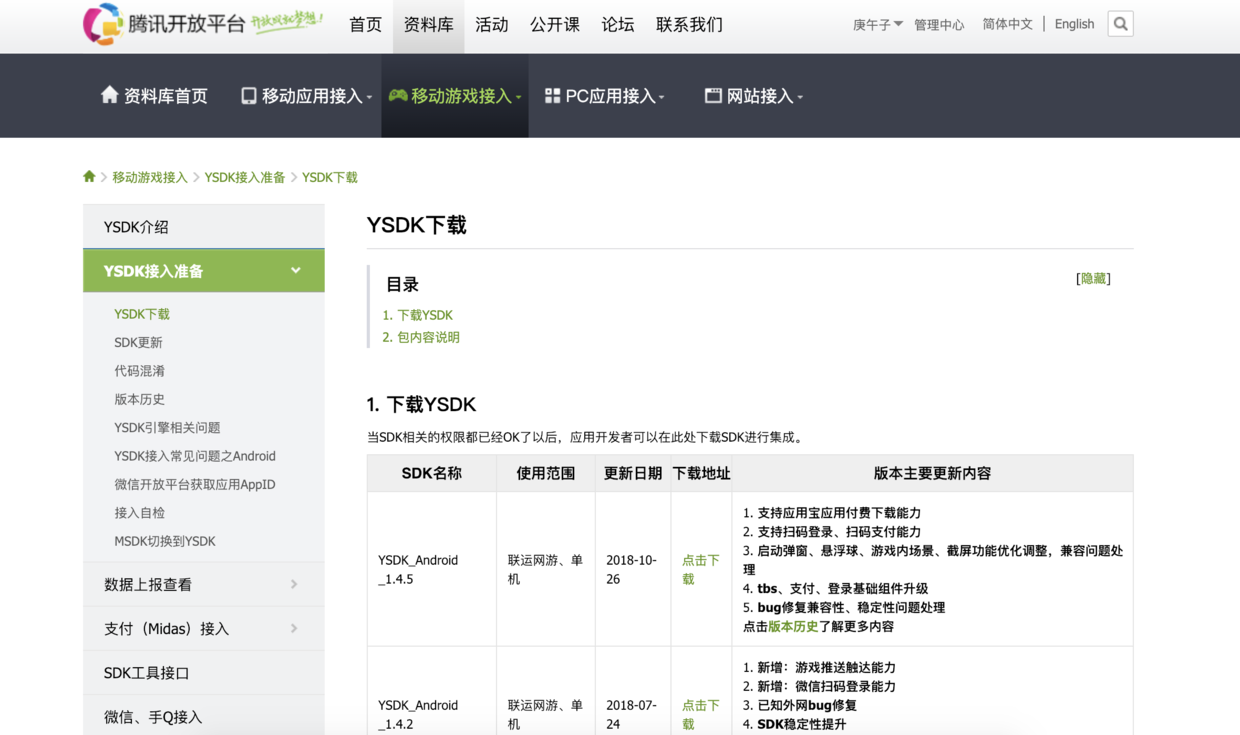
Task: Jump to 2. 包内容说明 in contents
Action: click(x=421, y=338)
